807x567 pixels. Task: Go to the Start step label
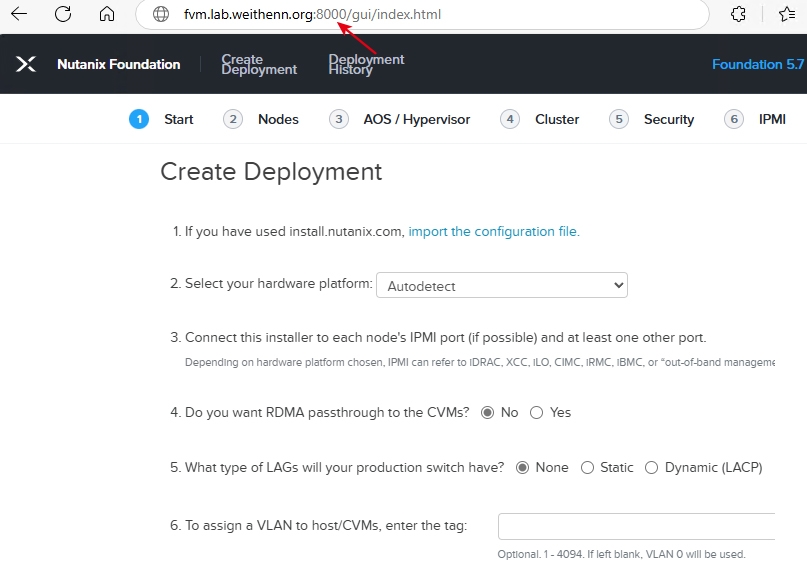pos(179,119)
